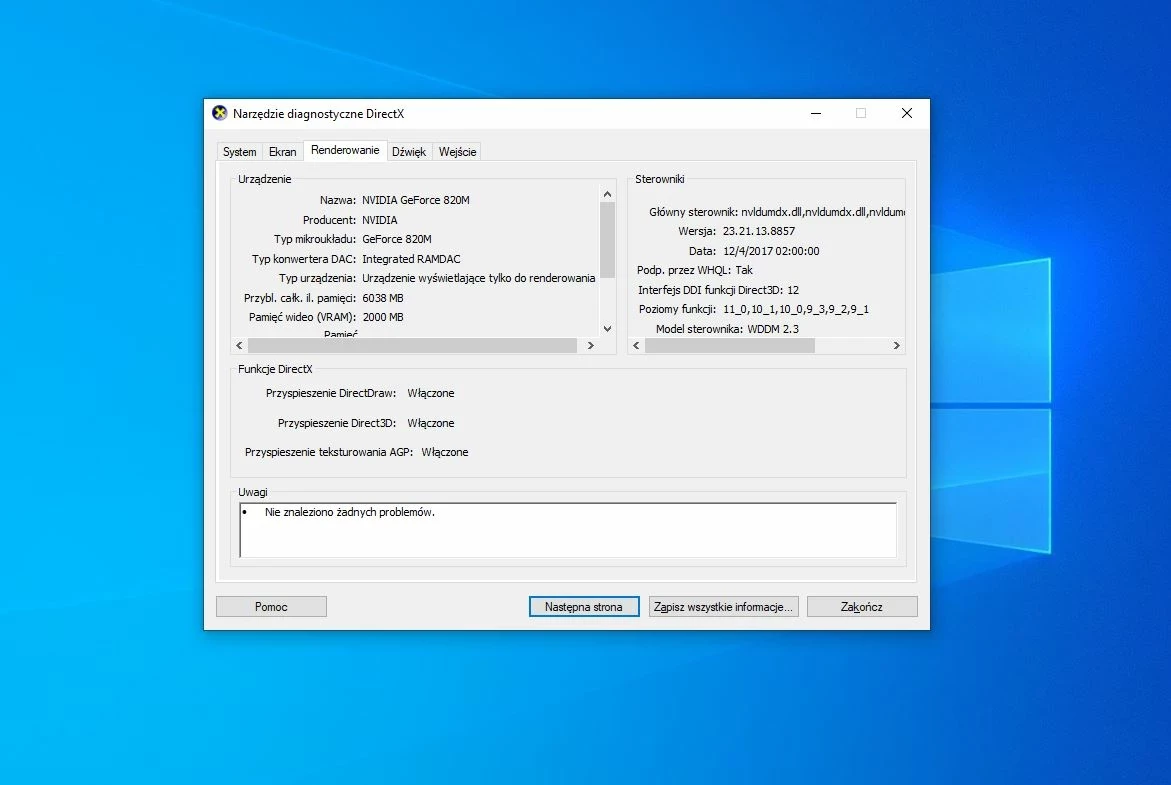
Task: Click the driver date '12/4/2017 02:00:00'
Action: [771, 251]
